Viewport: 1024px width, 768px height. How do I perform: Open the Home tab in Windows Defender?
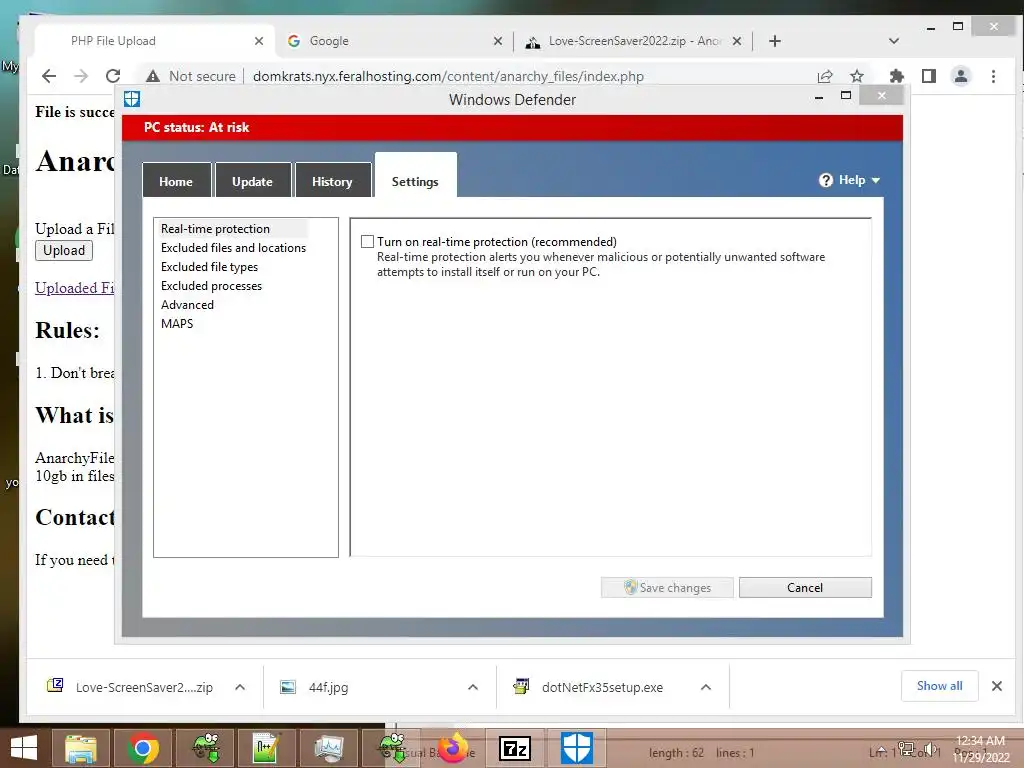click(x=176, y=182)
